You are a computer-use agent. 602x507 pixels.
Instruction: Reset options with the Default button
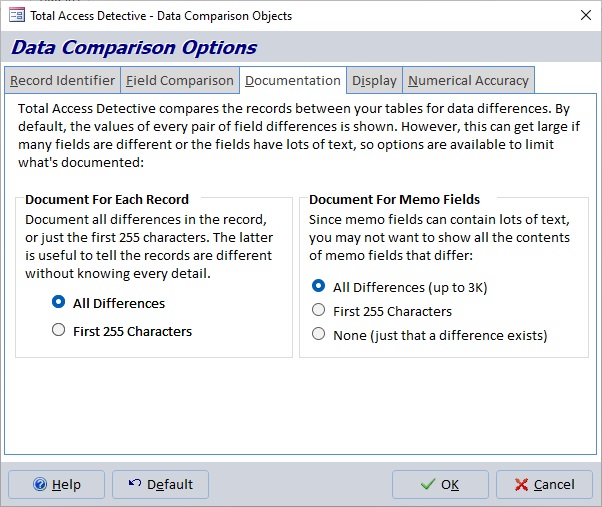pos(160,484)
